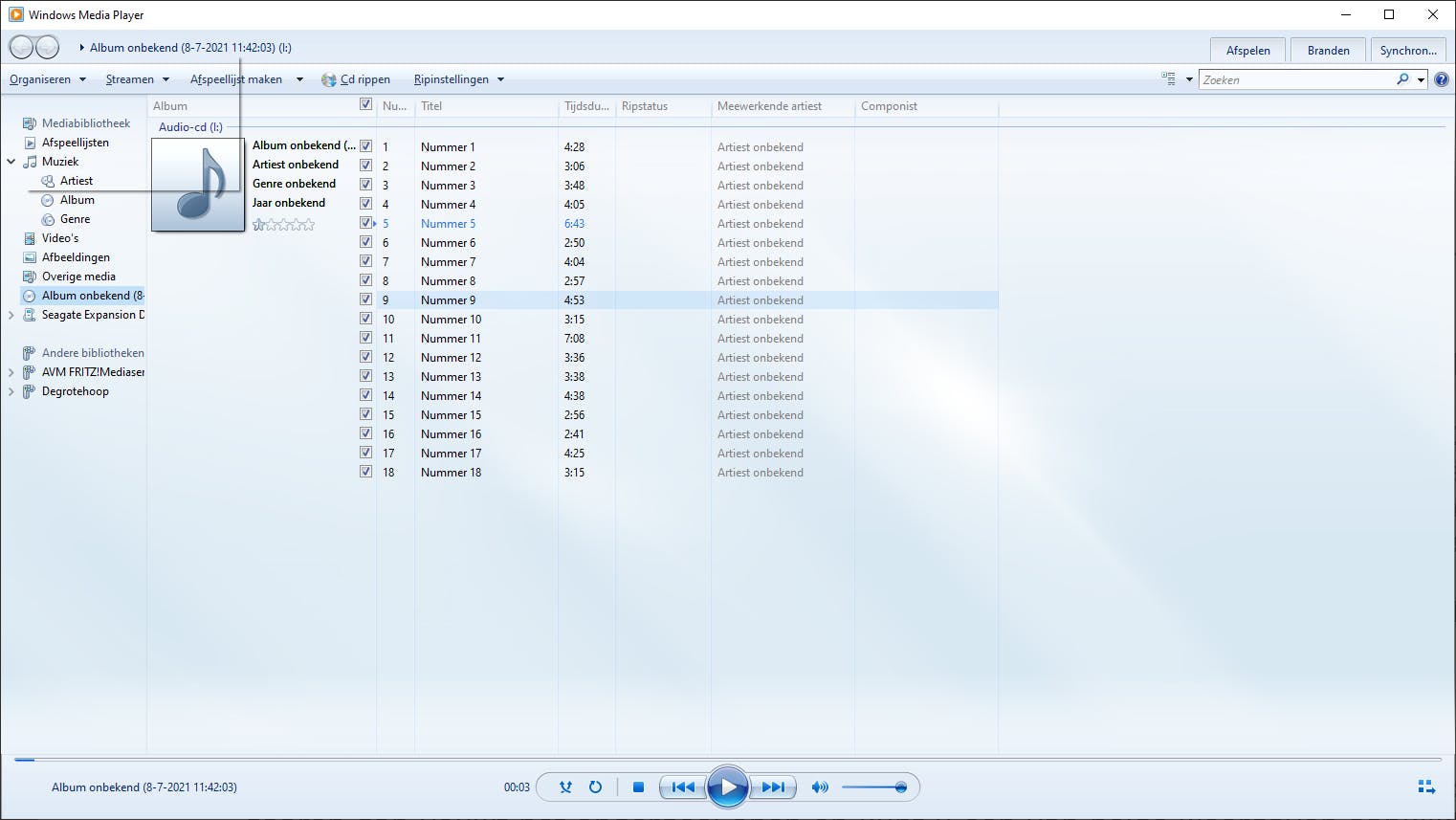Image resolution: width=1456 pixels, height=820 pixels.
Task: Expand the Seagate Expansion Drive node
Action: click(x=11, y=315)
